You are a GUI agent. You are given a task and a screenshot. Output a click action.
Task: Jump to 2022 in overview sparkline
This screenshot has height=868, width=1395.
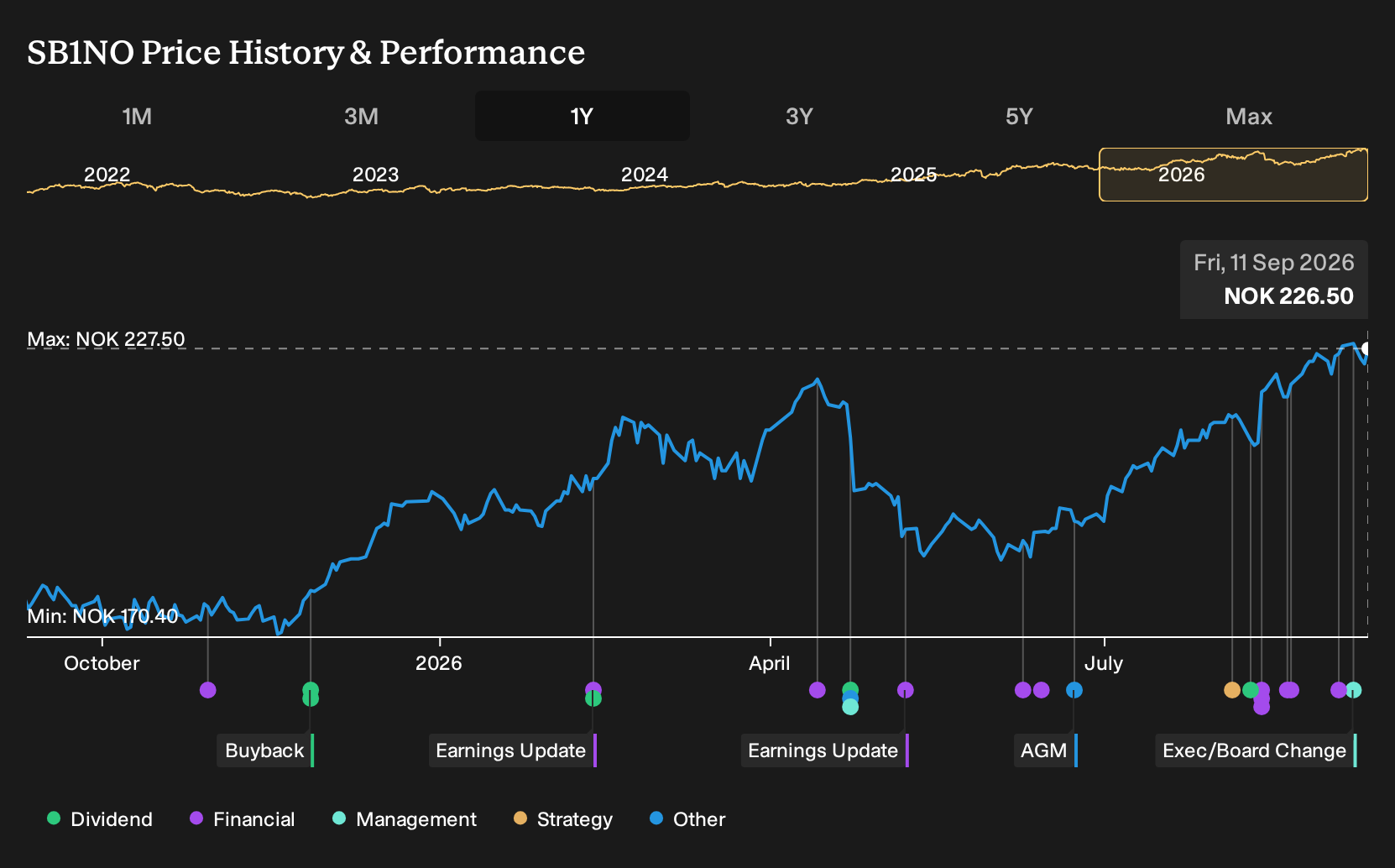tap(107, 175)
